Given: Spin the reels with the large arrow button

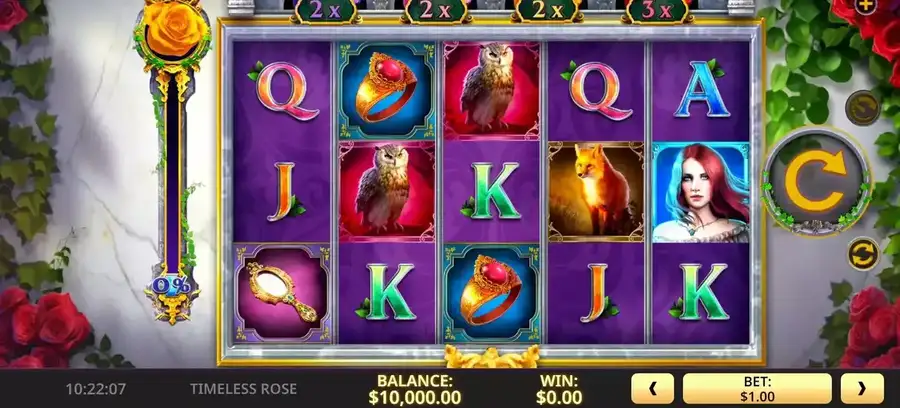Looking at the screenshot, I should 816,181.
